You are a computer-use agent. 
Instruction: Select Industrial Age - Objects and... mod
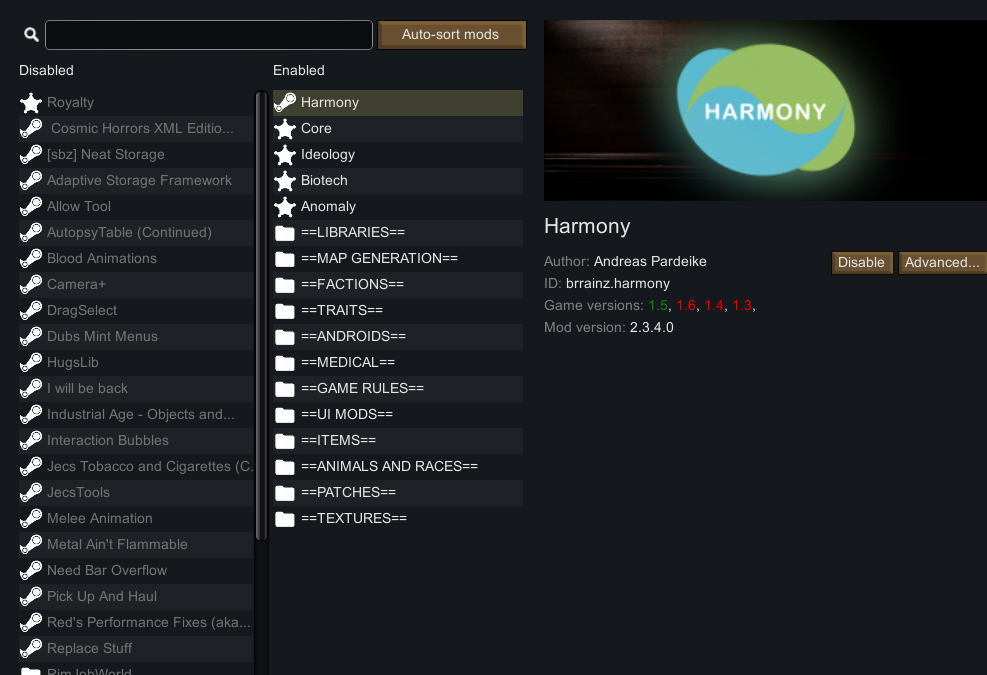point(136,415)
